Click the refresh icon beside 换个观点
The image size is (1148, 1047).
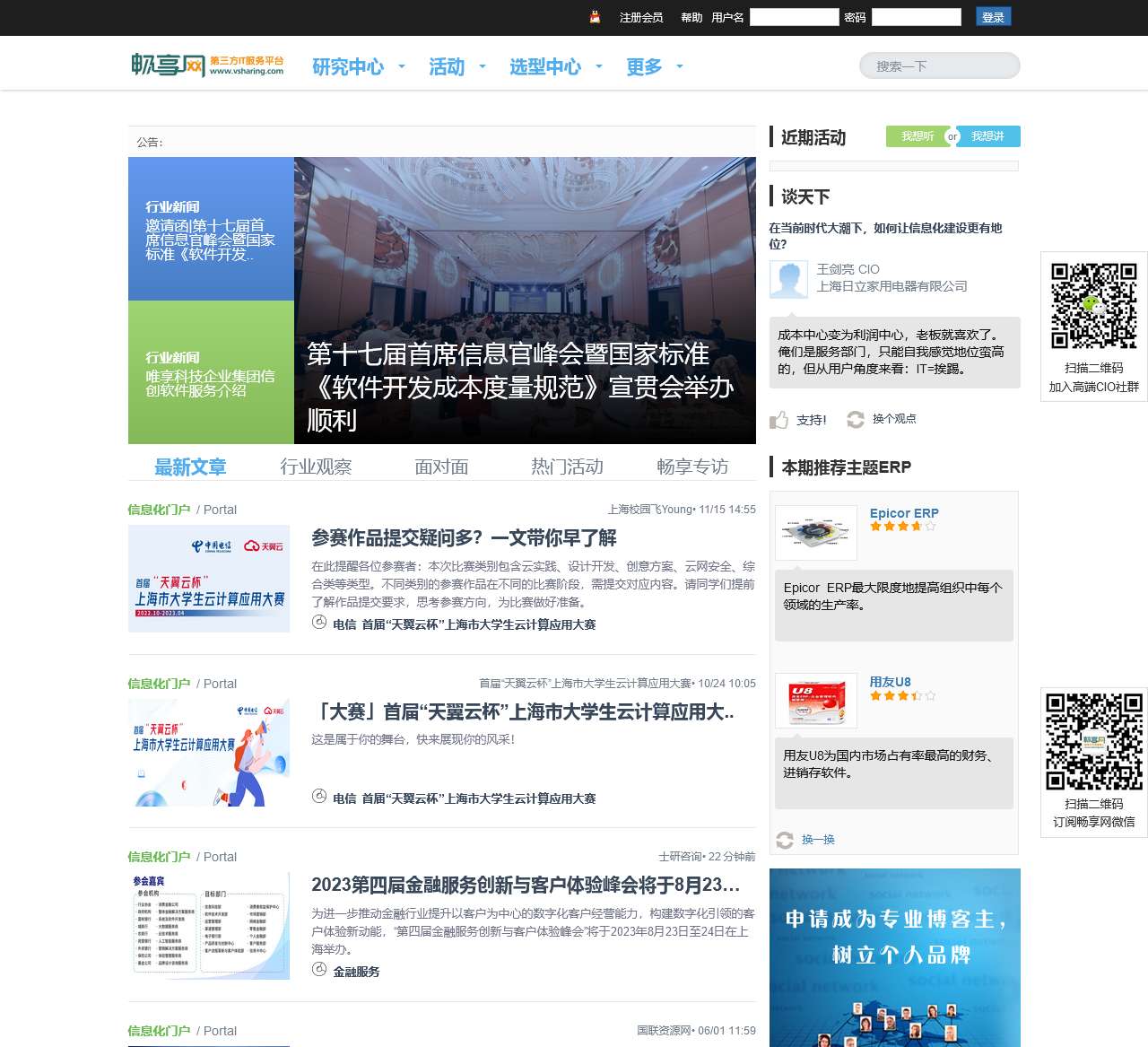(856, 419)
